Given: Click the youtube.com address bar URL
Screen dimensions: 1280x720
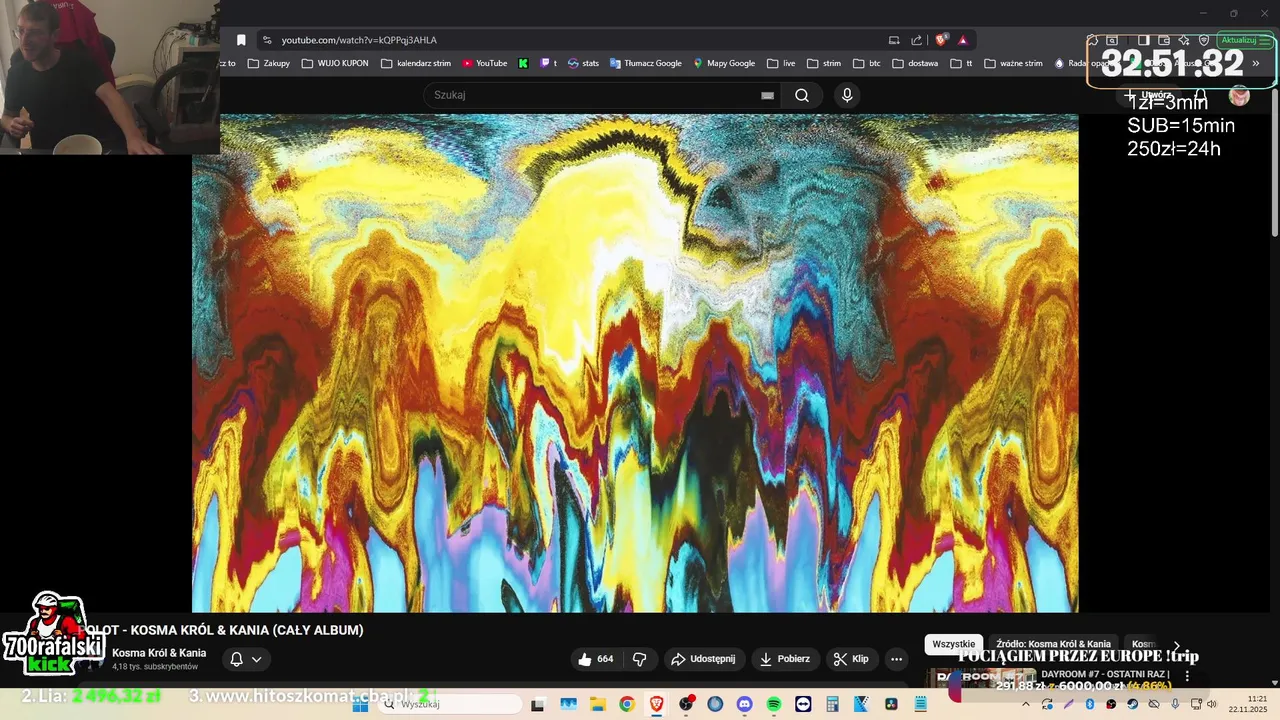Looking at the screenshot, I should tap(359, 40).
